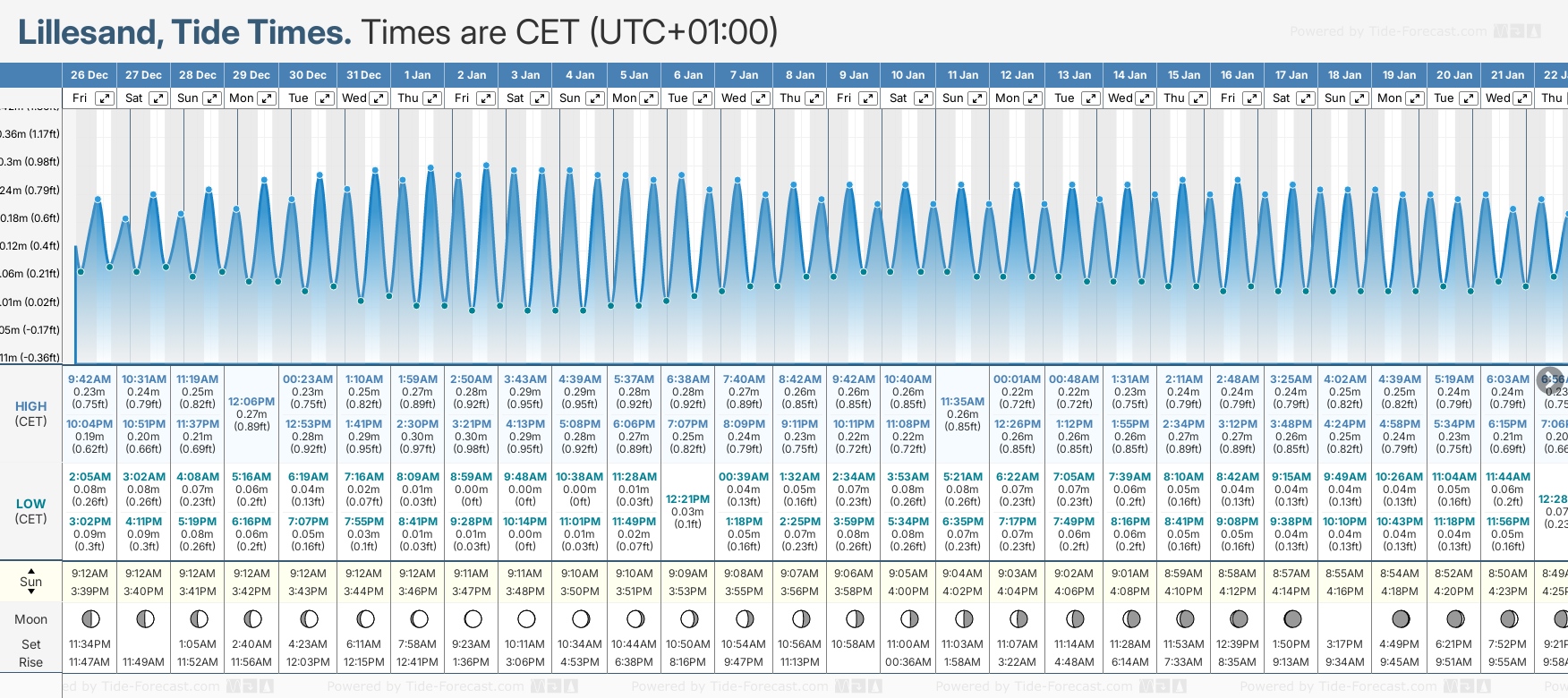Click the expand icon beside Fri 26 Dec

coord(105,98)
